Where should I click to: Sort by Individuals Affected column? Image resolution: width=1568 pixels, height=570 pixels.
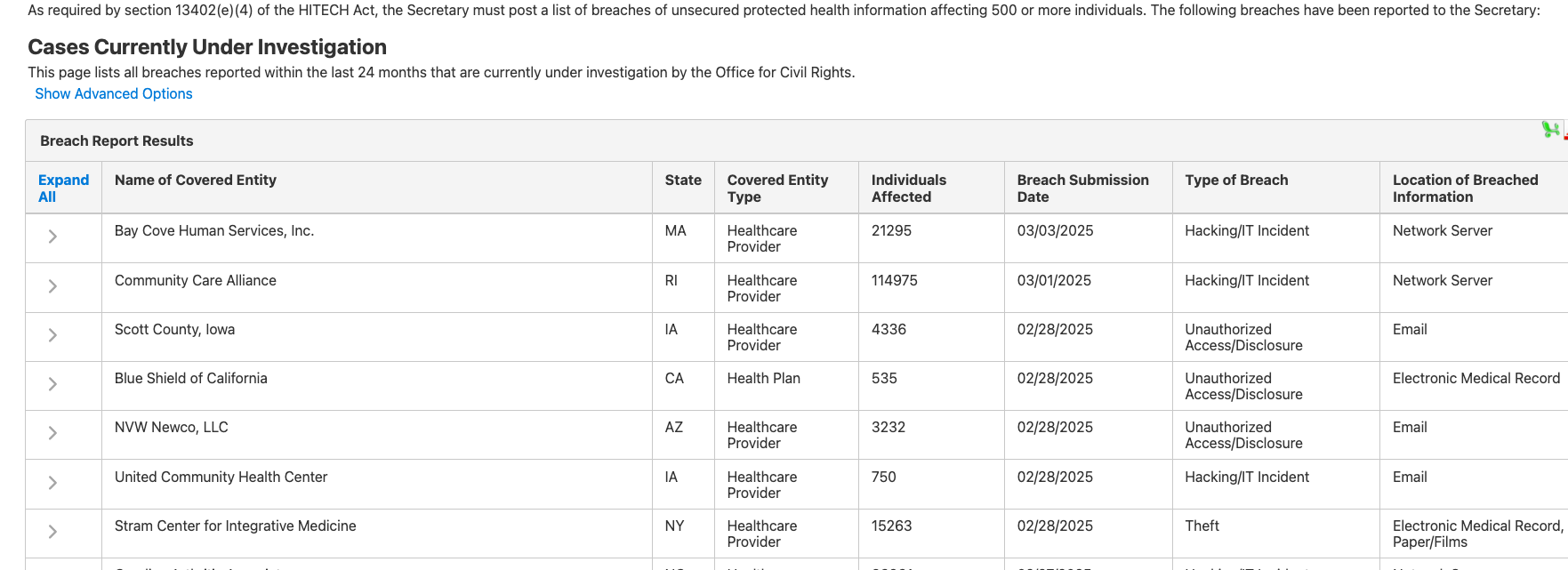pos(908,189)
